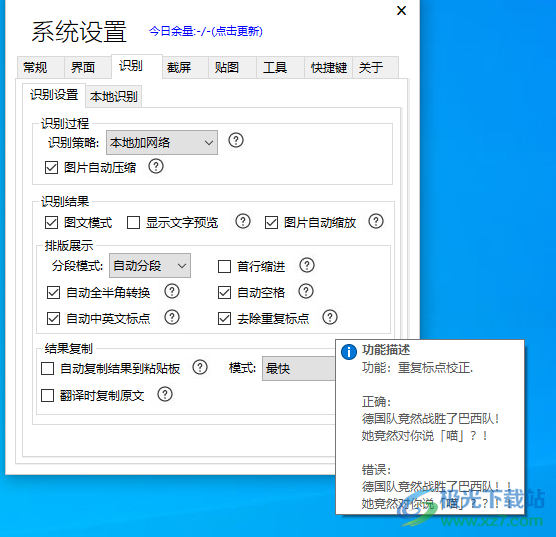556x537 pixels.
Task: Open the 贴图 tab
Action: (x=233, y=67)
